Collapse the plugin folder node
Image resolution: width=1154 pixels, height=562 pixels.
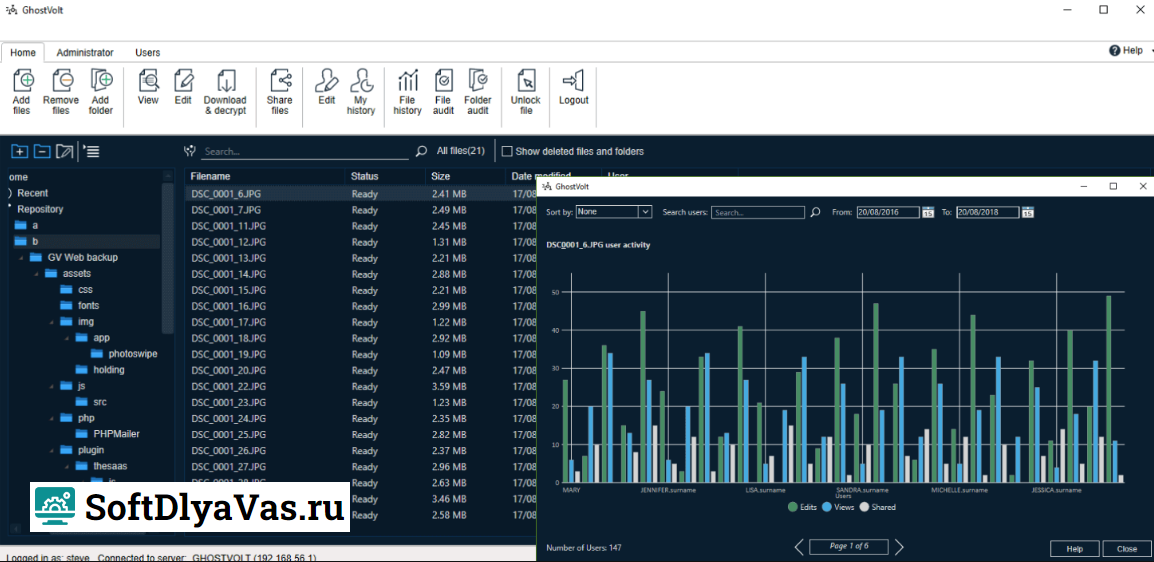[x=51, y=450]
